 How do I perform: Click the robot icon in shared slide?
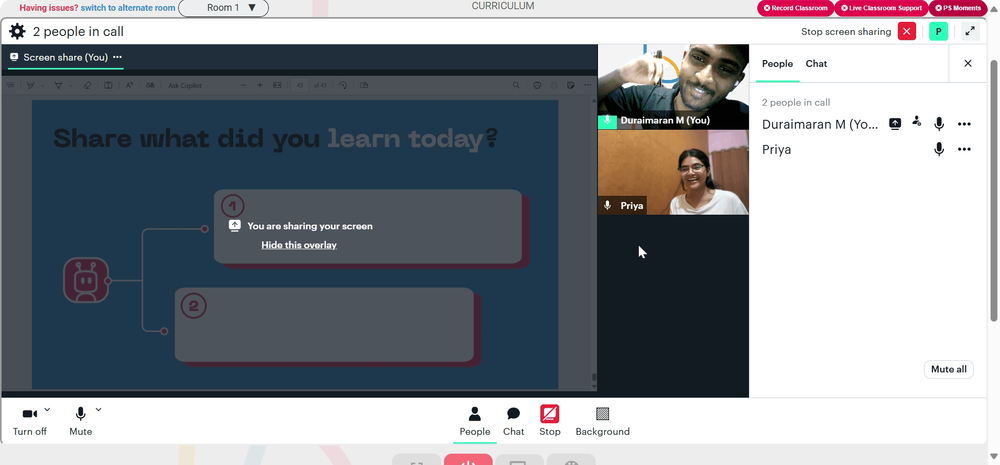(85, 280)
